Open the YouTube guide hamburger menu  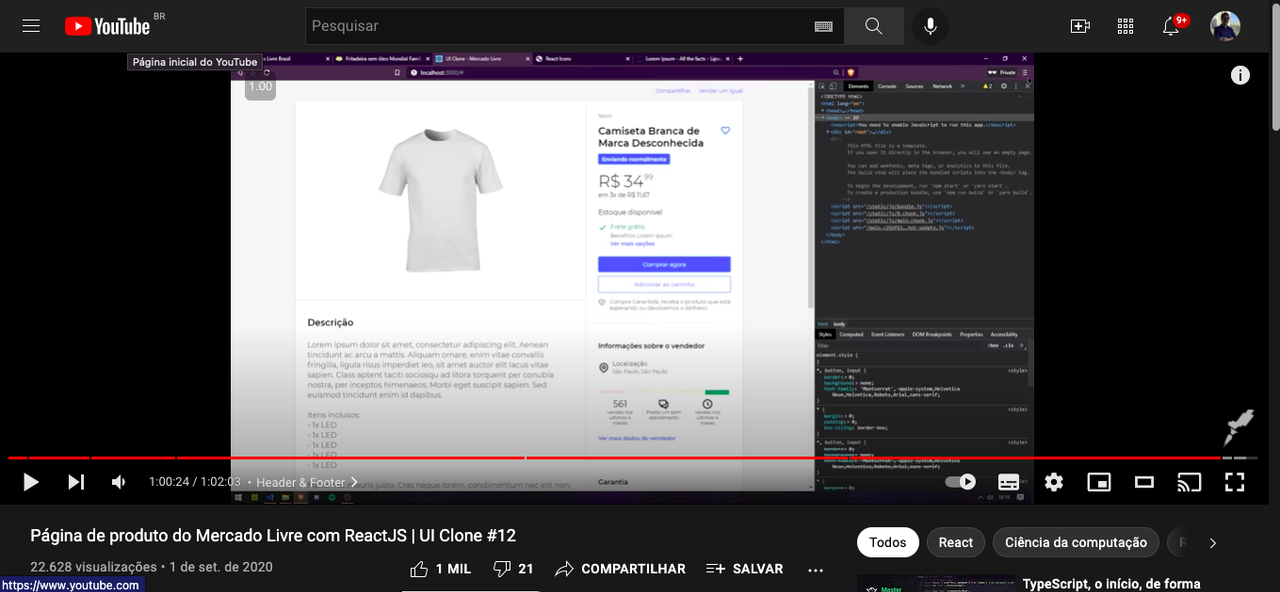pos(31,26)
